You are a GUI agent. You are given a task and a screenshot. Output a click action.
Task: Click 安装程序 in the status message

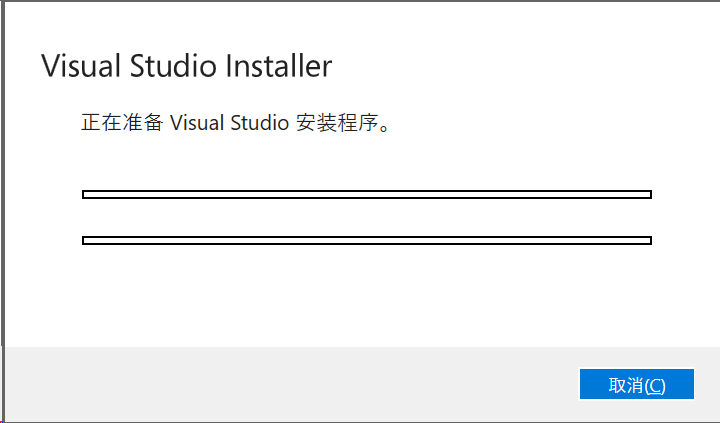pos(334,124)
